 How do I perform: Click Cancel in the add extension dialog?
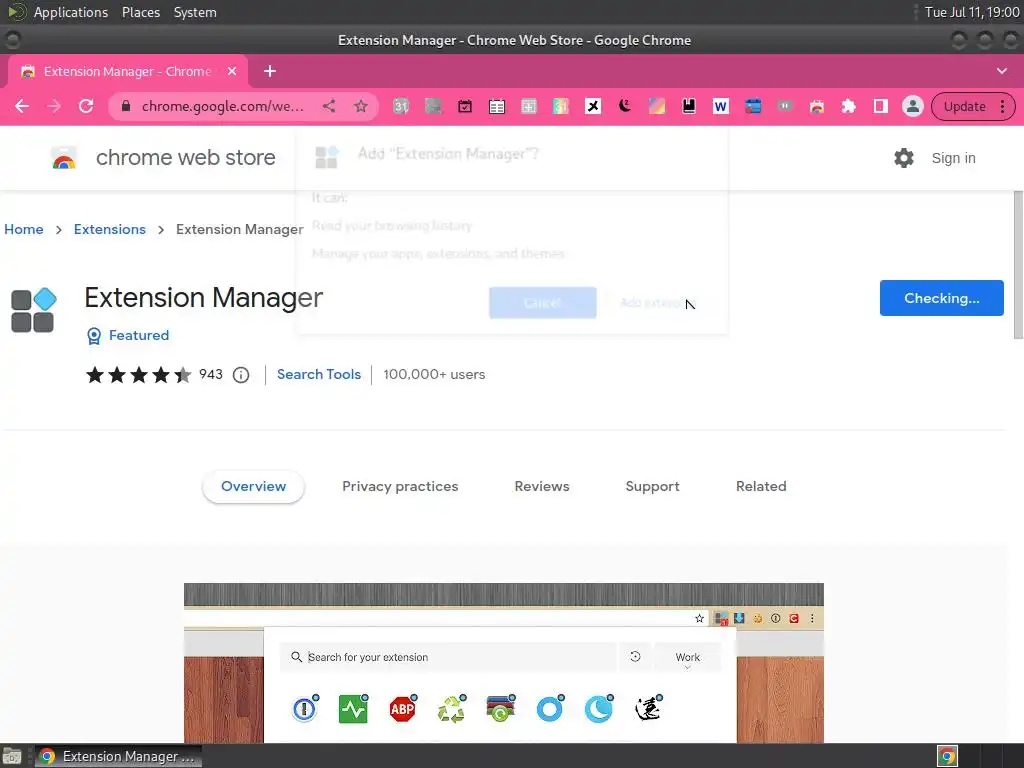click(543, 303)
